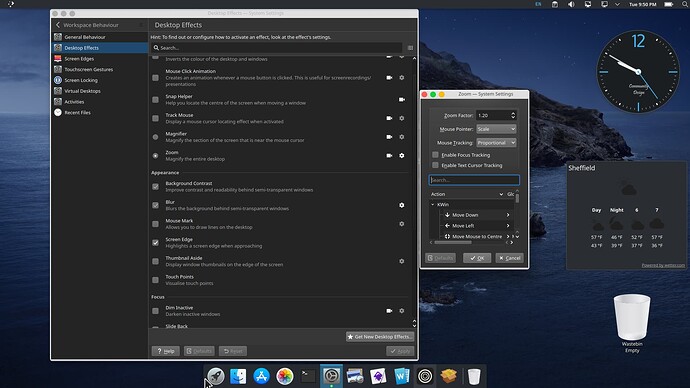This screenshot has height=388, width=690.
Task: Enable Mouse Mark checkbox
Action: pos(155,224)
